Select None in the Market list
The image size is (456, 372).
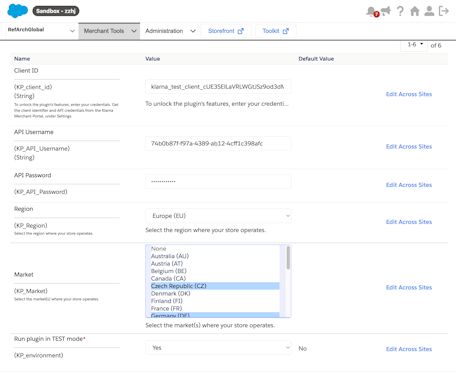pyautogui.click(x=215, y=249)
